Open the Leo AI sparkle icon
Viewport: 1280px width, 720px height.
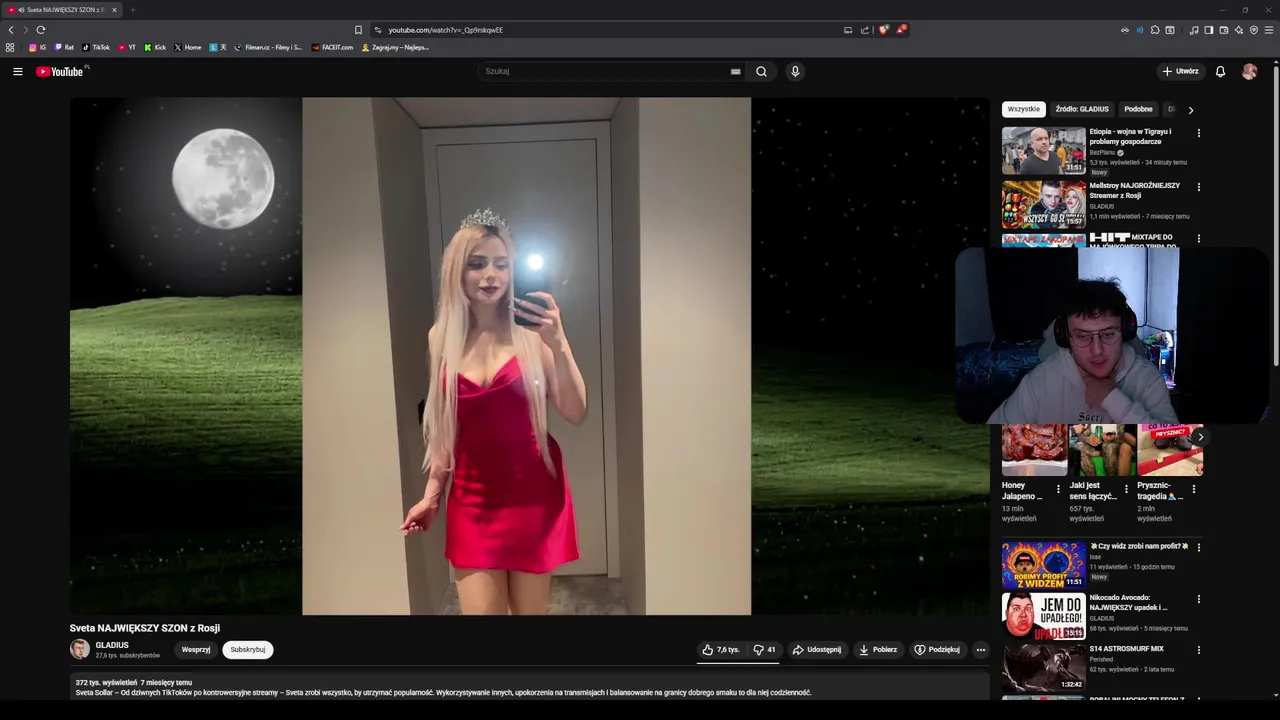tap(1239, 30)
